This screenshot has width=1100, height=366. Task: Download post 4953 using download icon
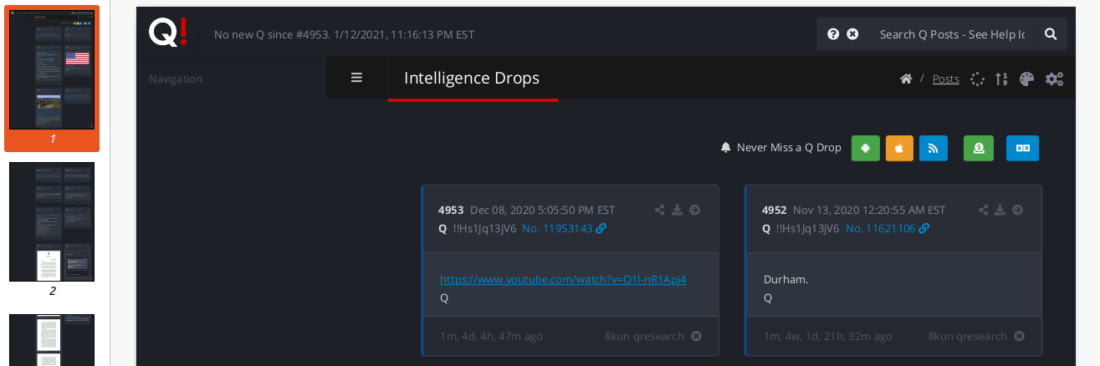(x=677, y=210)
